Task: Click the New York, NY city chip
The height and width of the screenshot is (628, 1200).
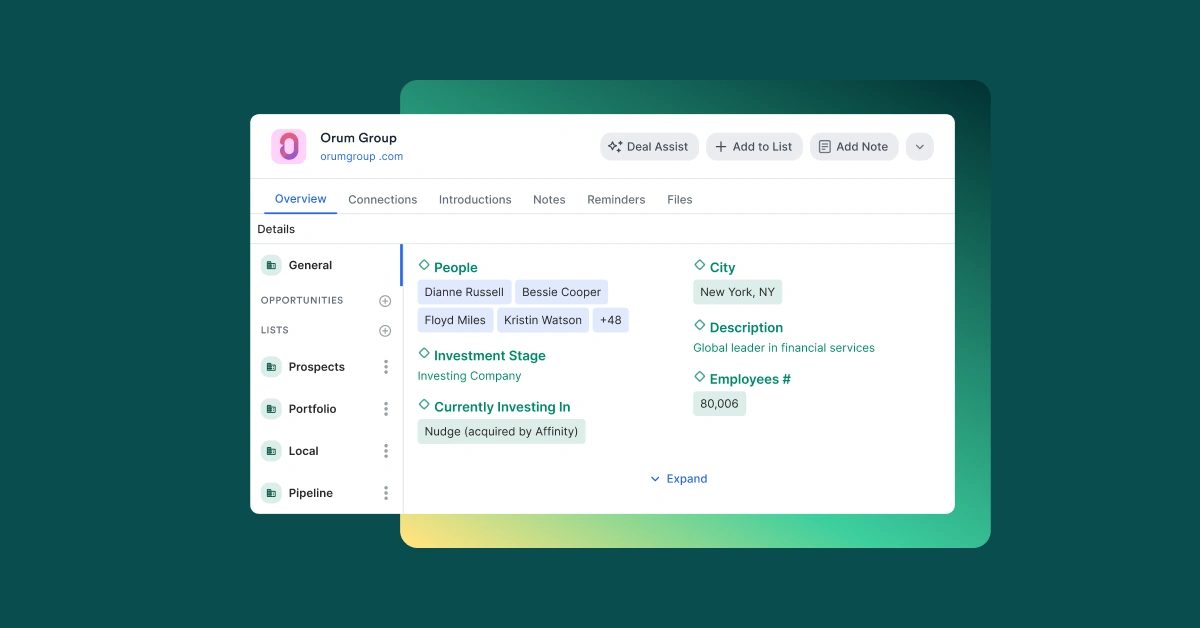Action: tap(737, 292)
